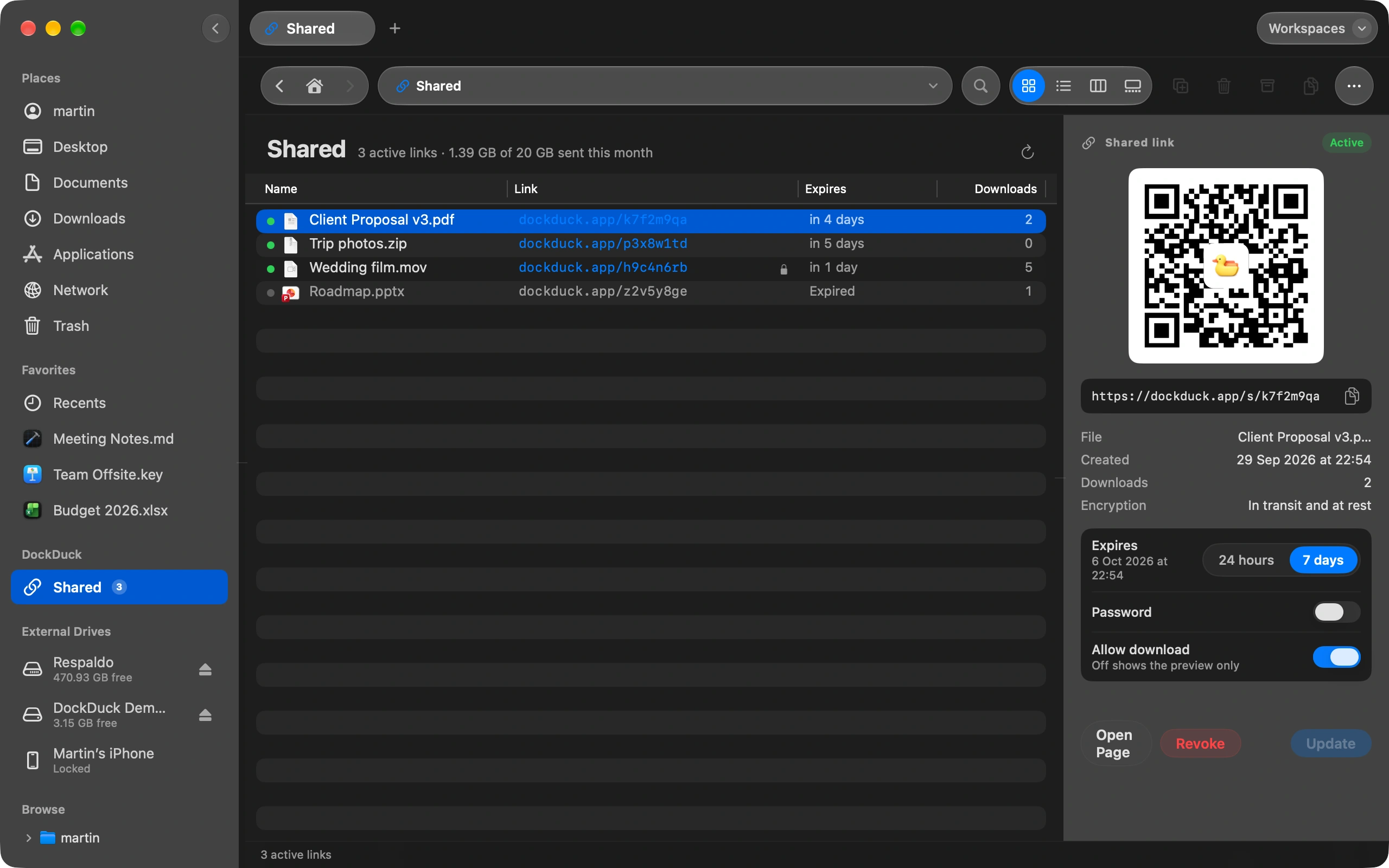Click the trash toolbar icon
This screenshot has height=868, width=1389.
pos(1224,86)
